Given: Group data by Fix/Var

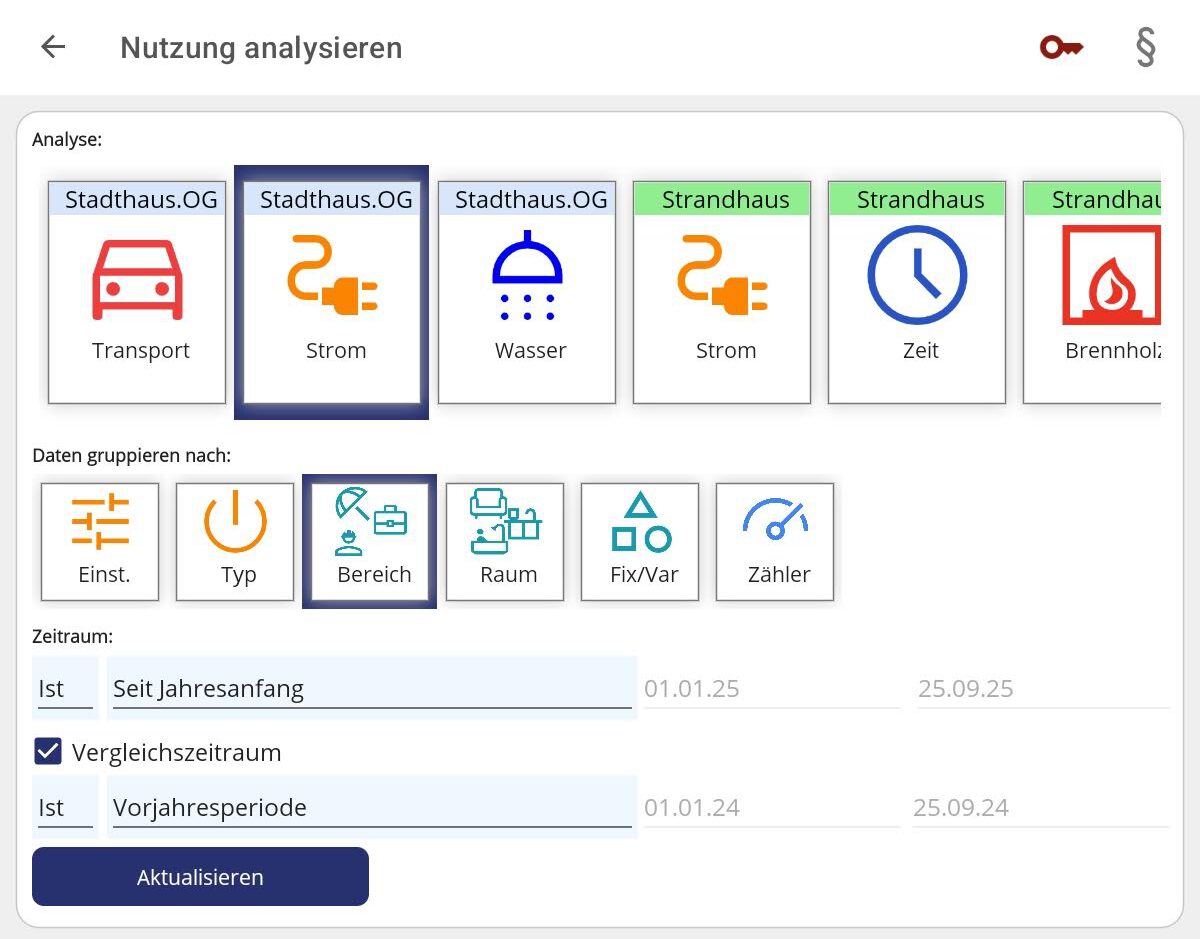Looking at the screenshot, I should click(640, 541).
